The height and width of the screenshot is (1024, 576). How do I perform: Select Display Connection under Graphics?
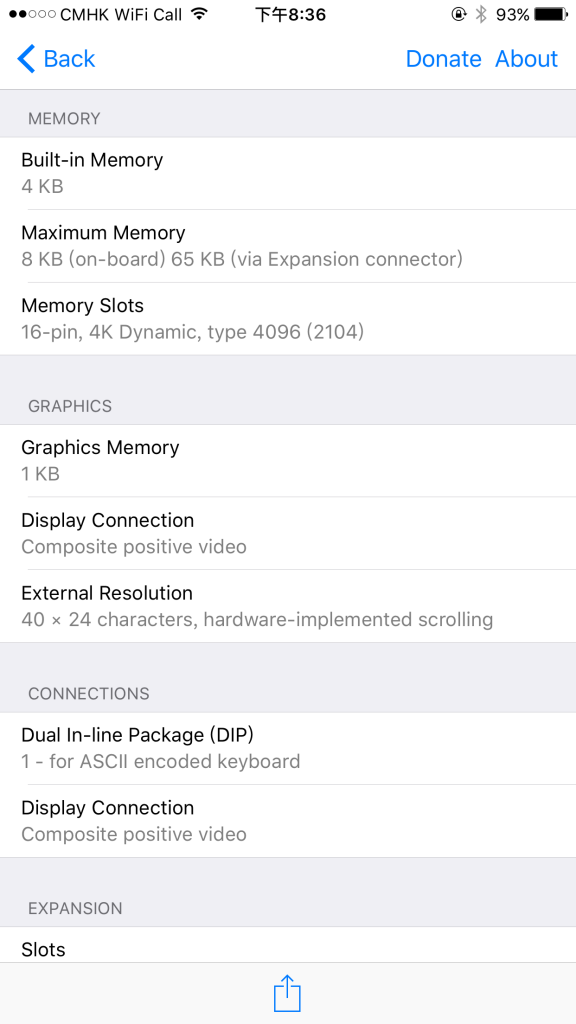tap(288, 533)
